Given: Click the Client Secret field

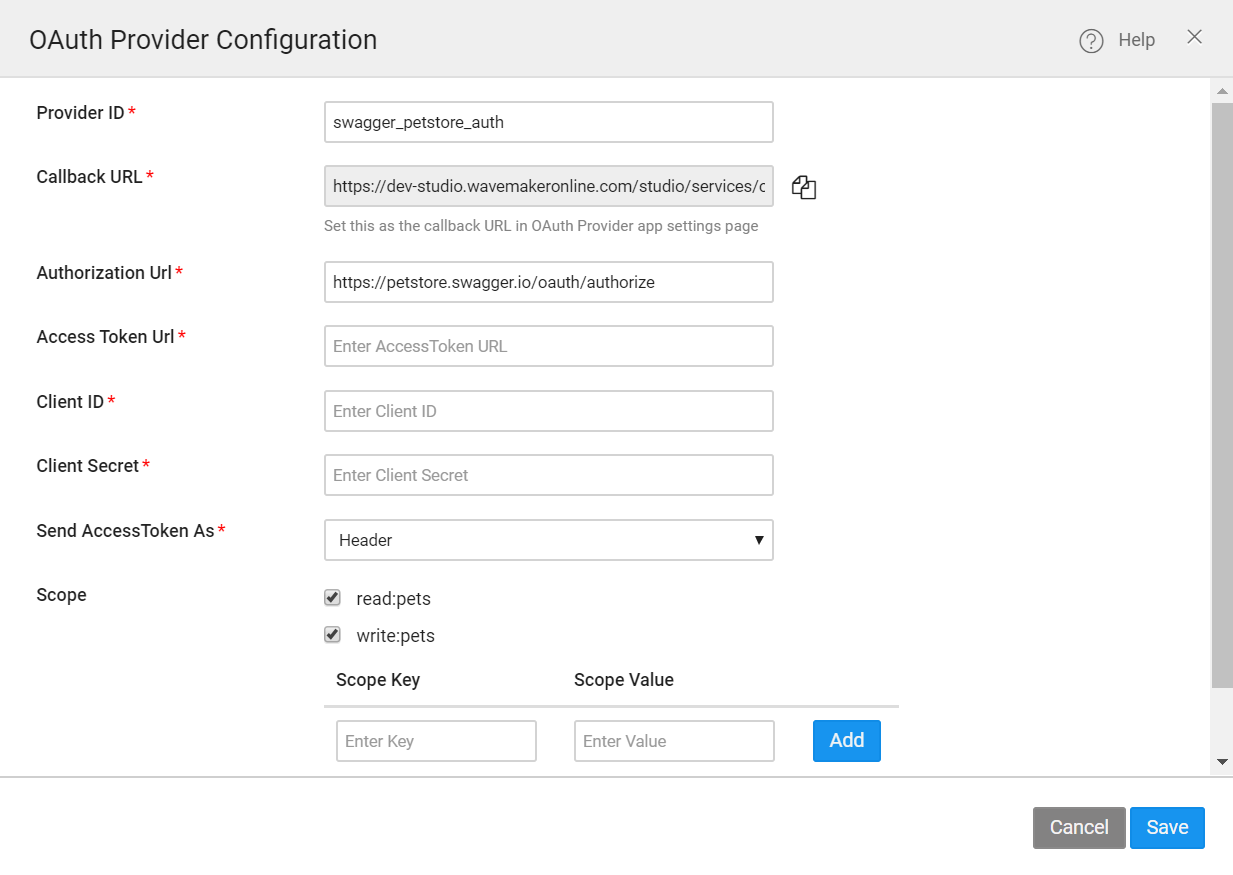Looking at the screenshot, I should pos(548,474).
